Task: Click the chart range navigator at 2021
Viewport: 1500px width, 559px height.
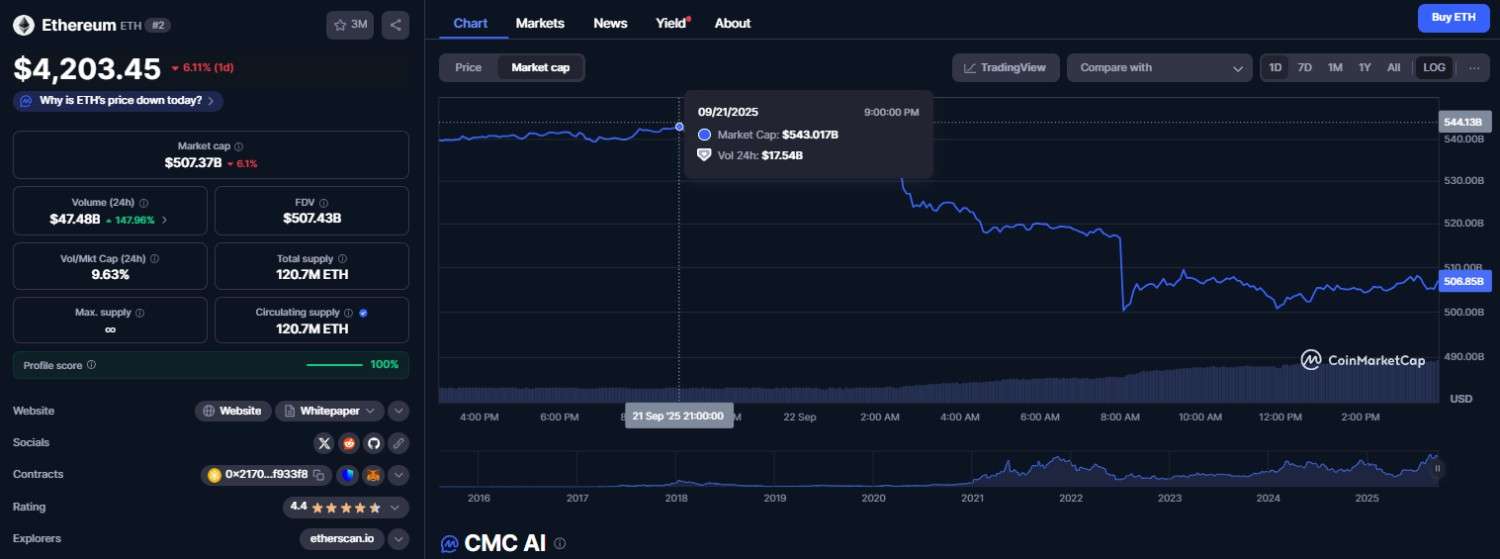Action: coord(971,472)
